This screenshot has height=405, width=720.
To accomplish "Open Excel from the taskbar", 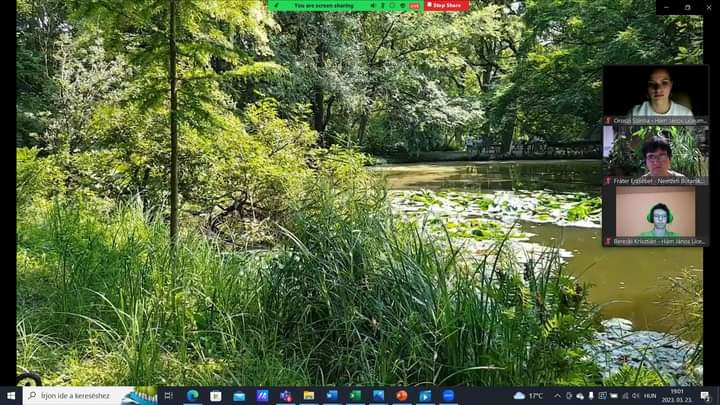I will (x=355, y=396).
